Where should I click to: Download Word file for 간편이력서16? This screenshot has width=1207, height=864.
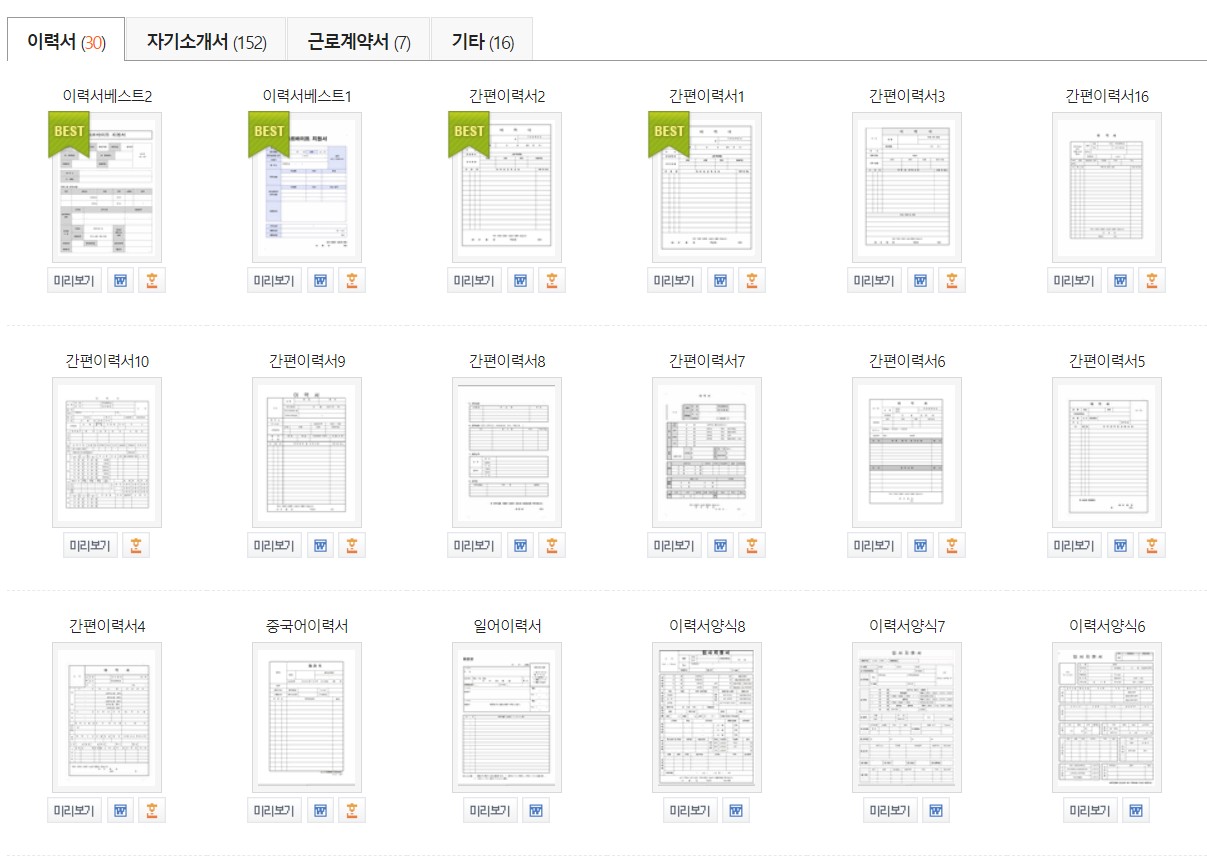pos(1120,280)
